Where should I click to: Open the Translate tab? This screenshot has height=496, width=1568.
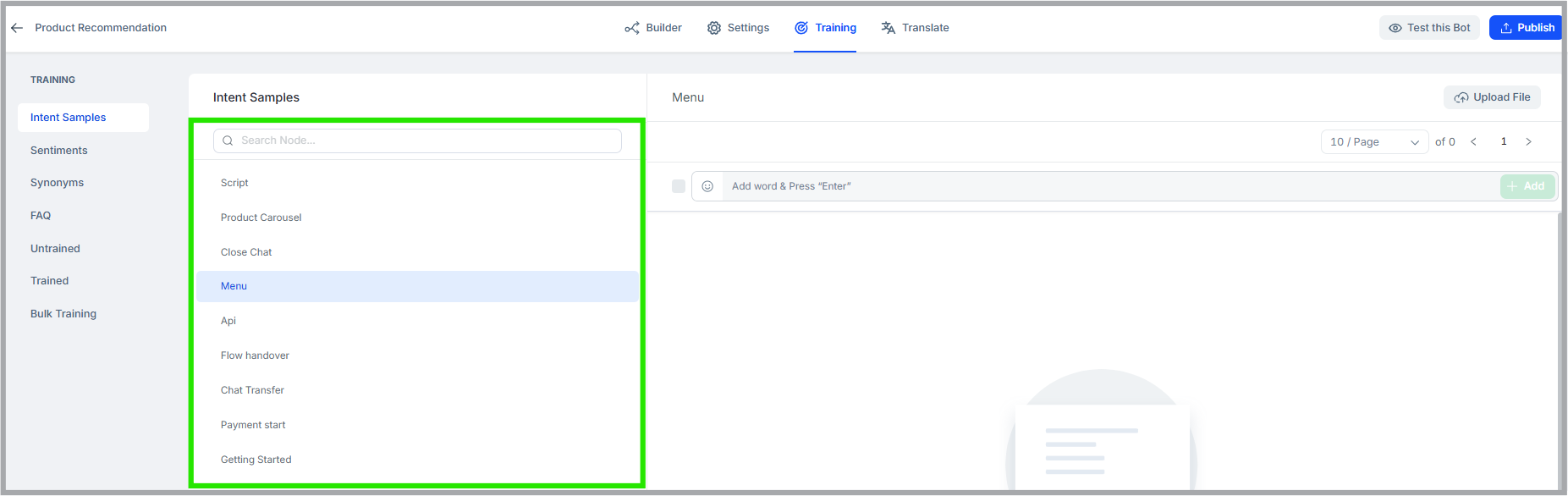915,28
